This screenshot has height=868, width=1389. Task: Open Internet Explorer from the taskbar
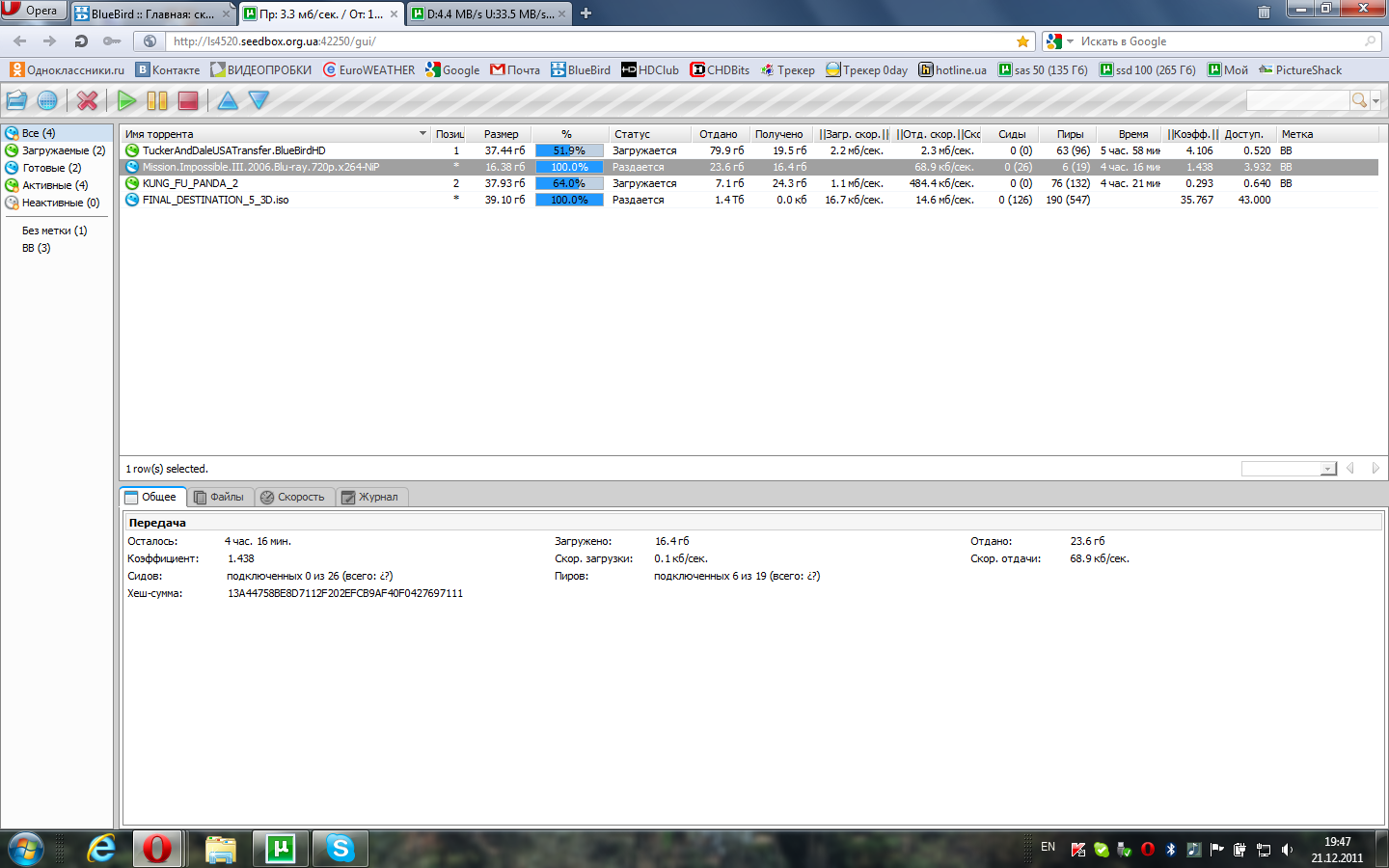tap(100, 849)
